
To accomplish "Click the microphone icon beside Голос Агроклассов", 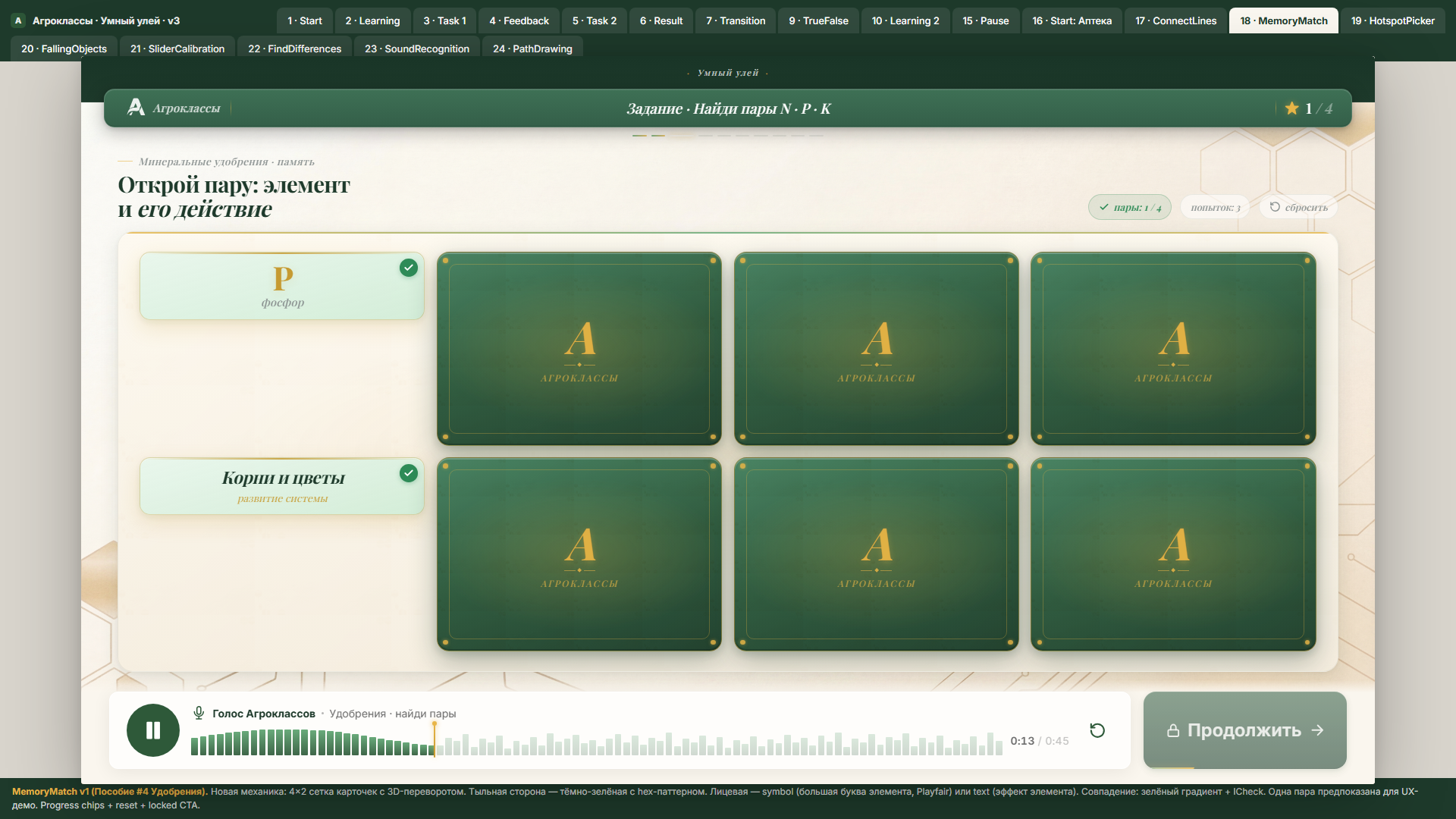I will tap(199, 713).
